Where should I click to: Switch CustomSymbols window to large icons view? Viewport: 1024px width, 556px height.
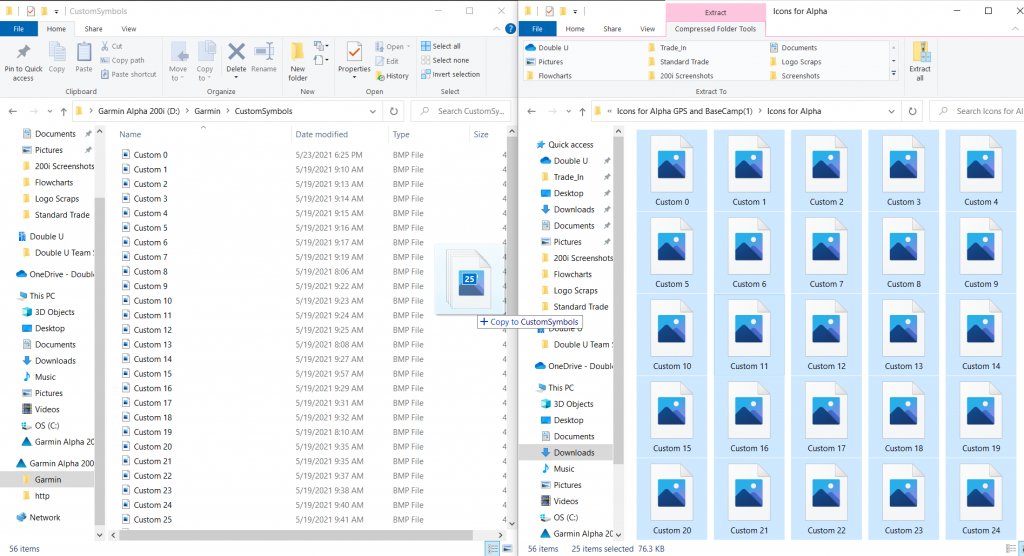[508, 548]
